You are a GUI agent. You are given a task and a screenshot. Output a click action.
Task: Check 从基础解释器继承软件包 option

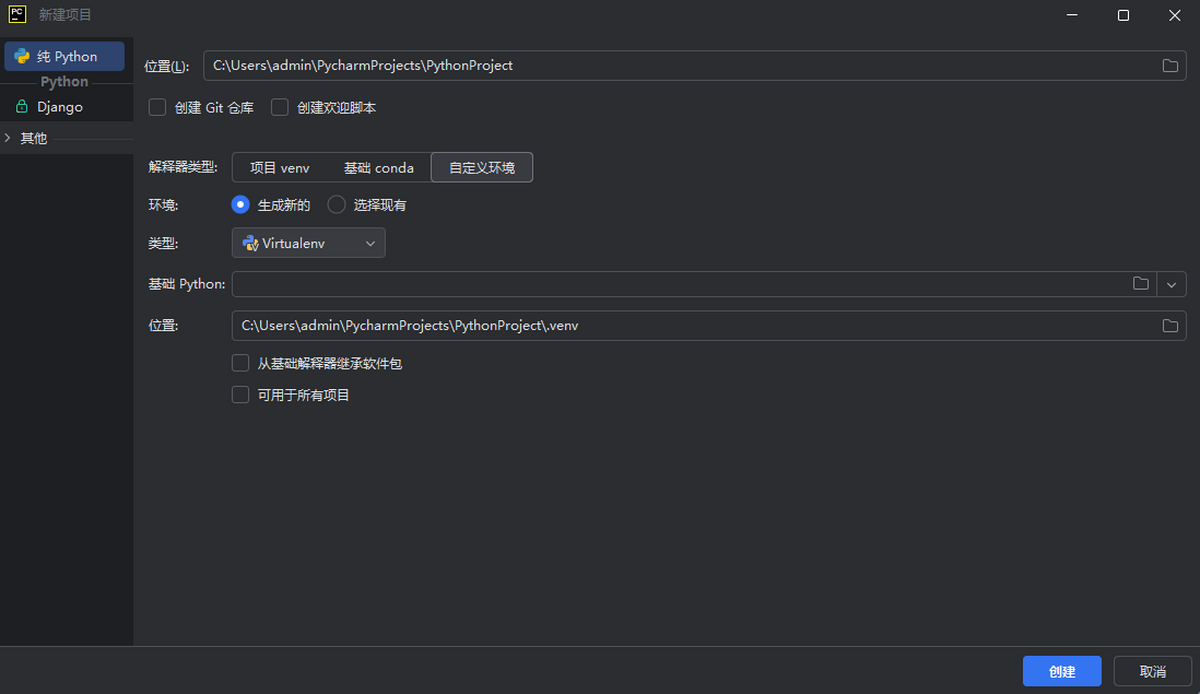point(240,363)
